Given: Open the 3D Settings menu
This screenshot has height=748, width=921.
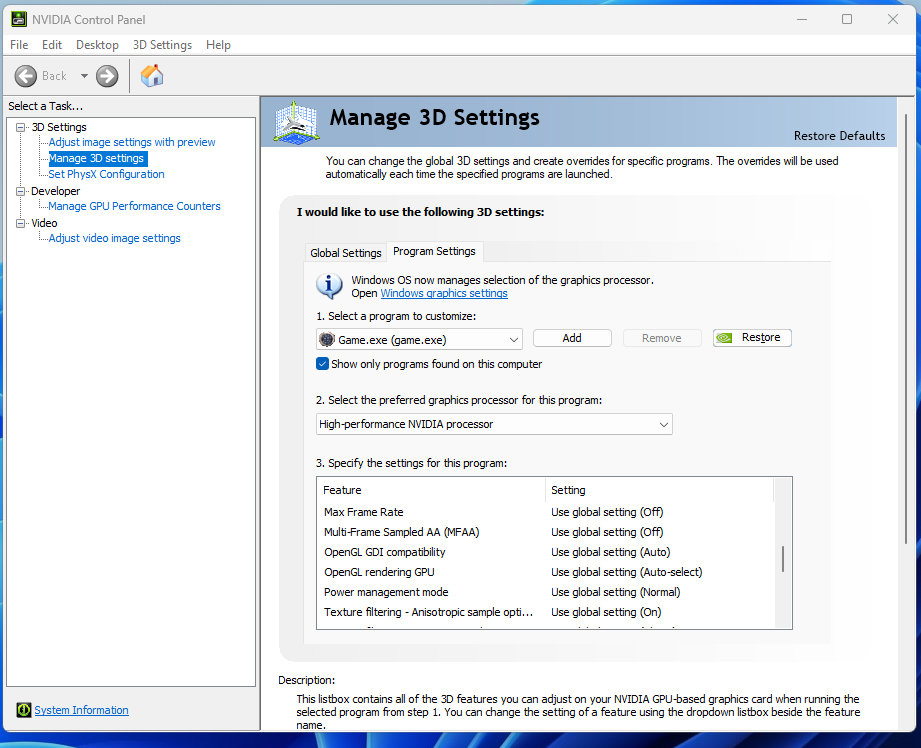Looking at the screenshot, I should (x=162, y=45).
